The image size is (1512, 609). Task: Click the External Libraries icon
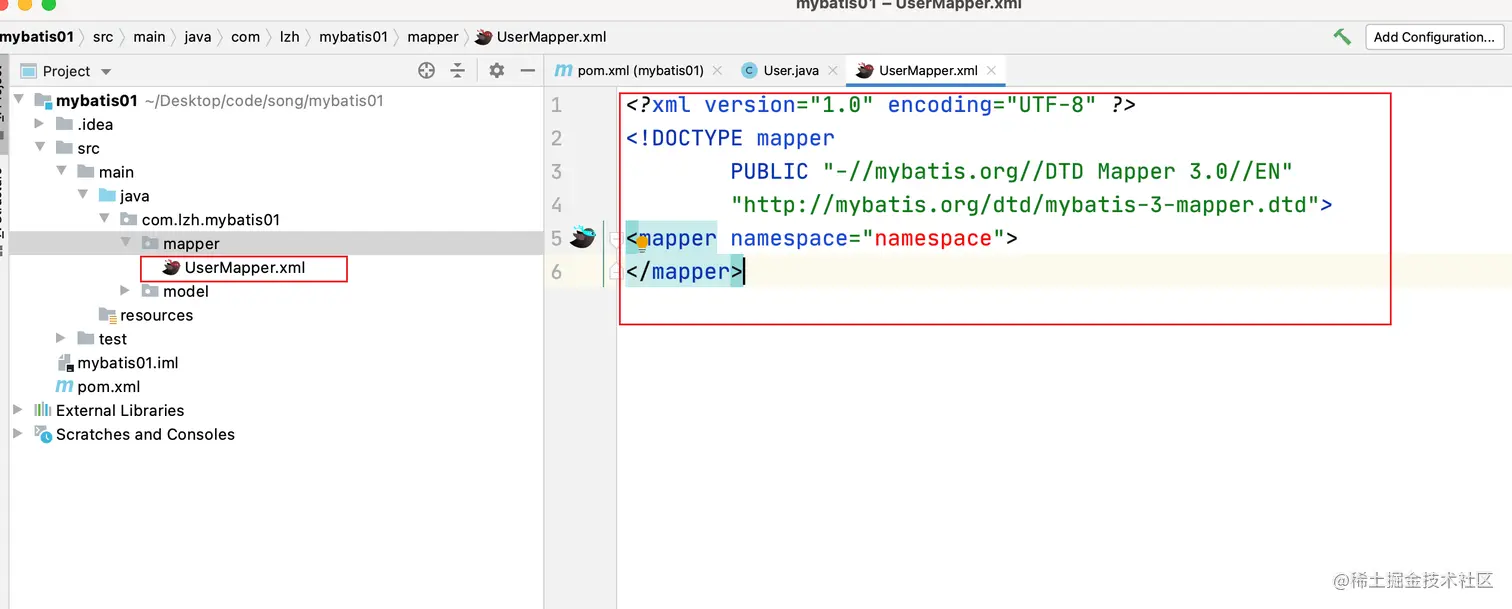point(43,410)
